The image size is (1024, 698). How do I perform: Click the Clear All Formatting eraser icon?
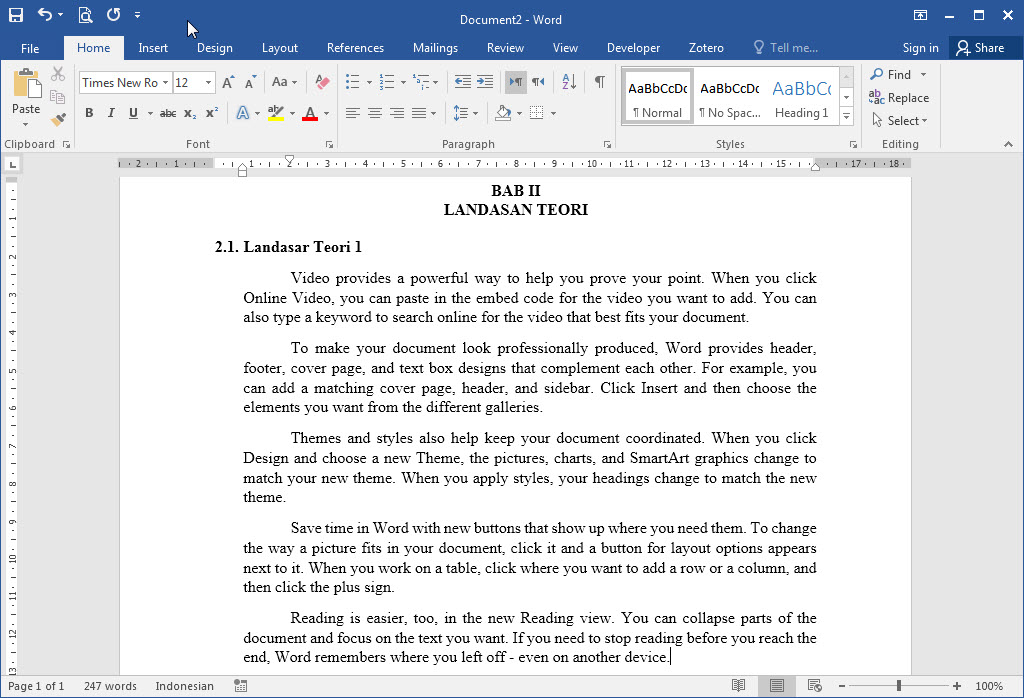tap(322, 82)
